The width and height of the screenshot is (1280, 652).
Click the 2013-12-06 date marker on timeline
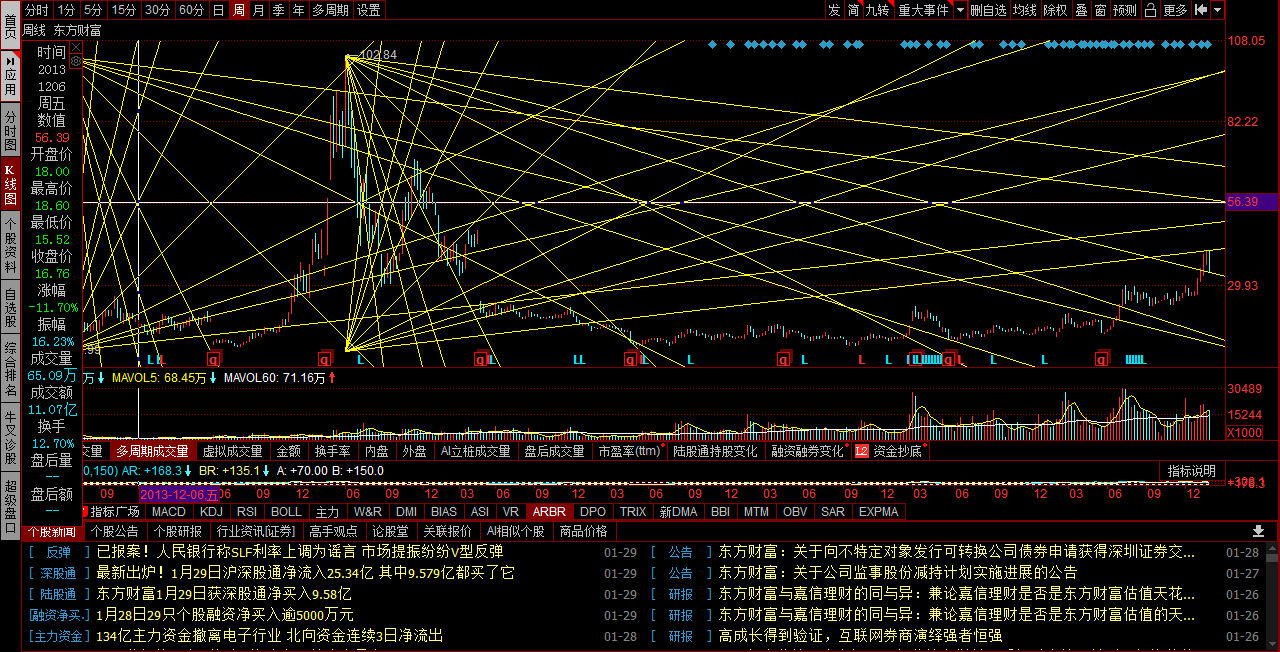click(x=179, y=493)
